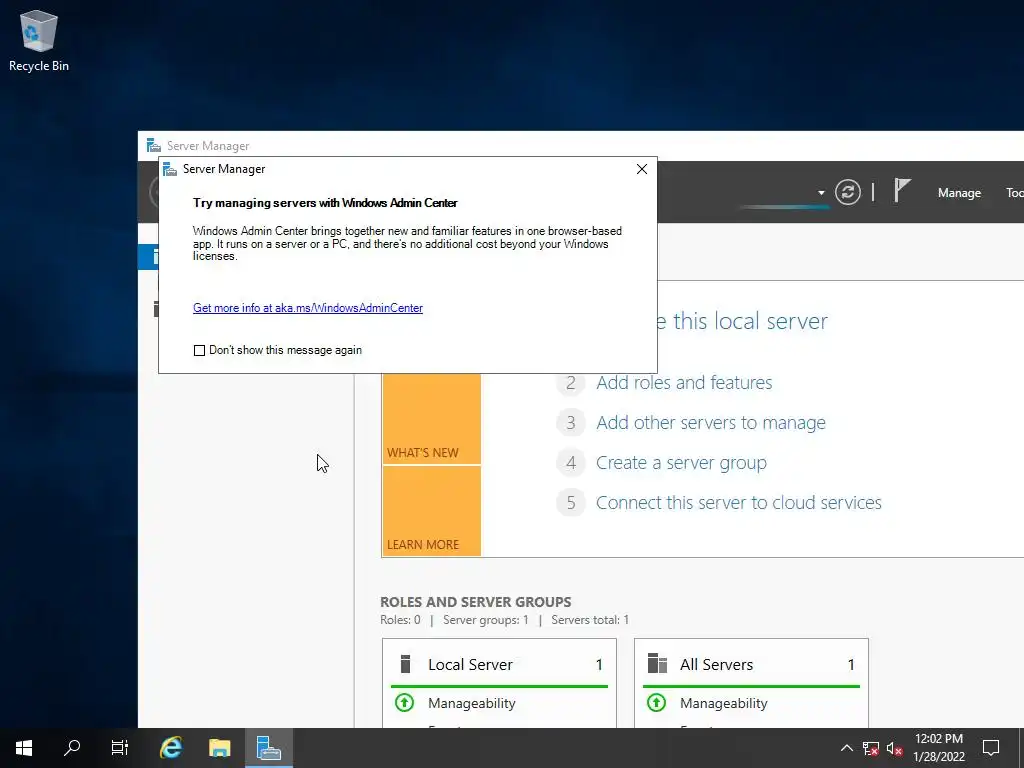The height and width of the screenshot is (768, 1024).
Task: Click the Server Manager dialog title icon
Action: pos(170,169)
